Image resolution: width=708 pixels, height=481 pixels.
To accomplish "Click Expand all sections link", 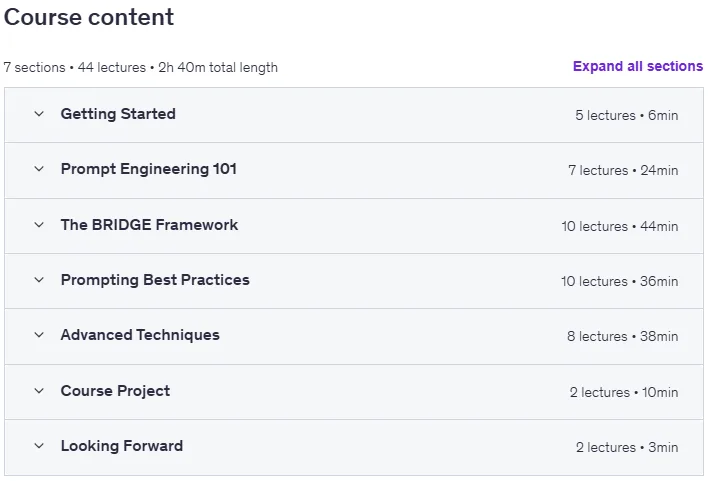I will (x=638, y=66).
